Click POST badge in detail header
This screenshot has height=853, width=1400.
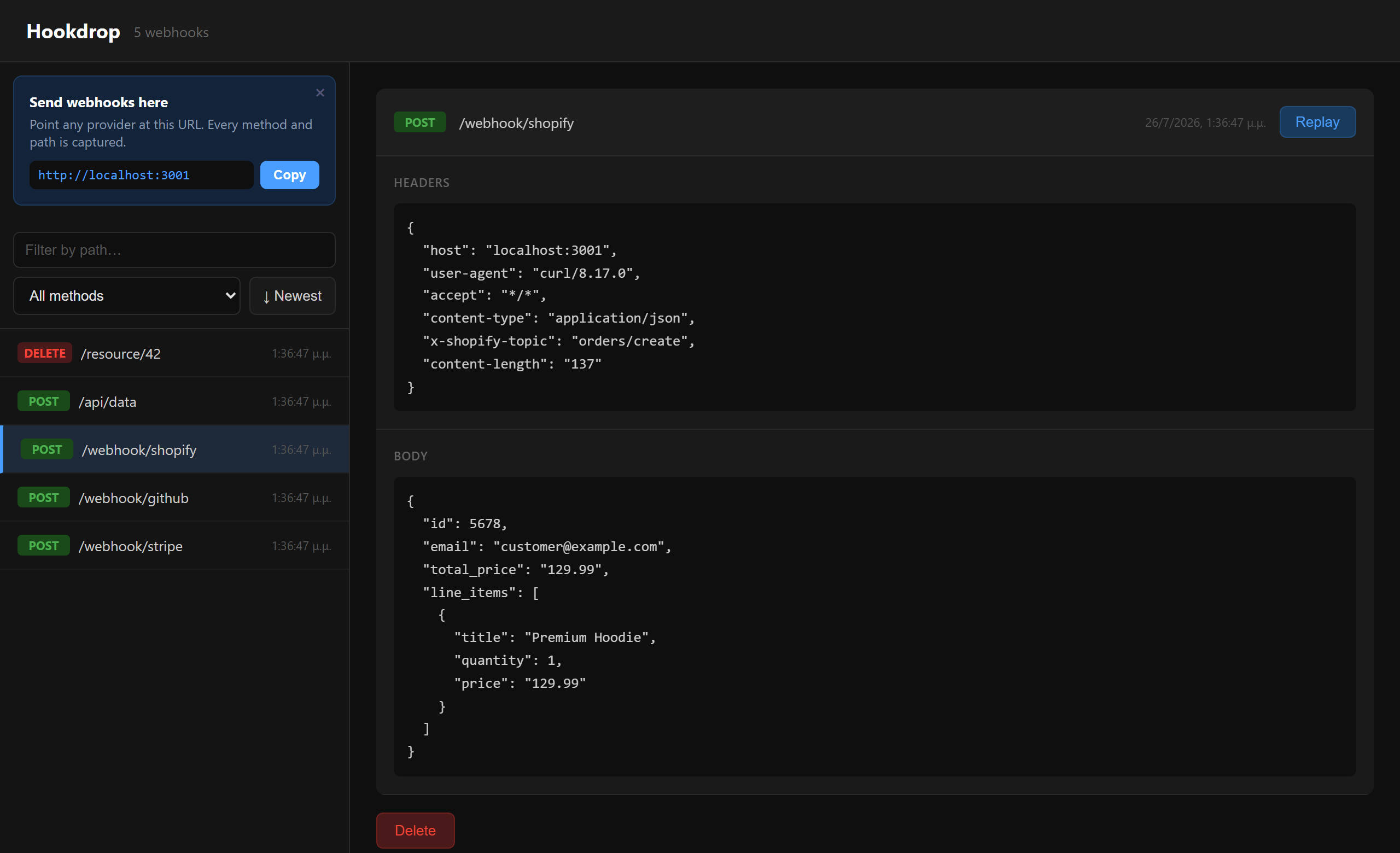[419, 122]
